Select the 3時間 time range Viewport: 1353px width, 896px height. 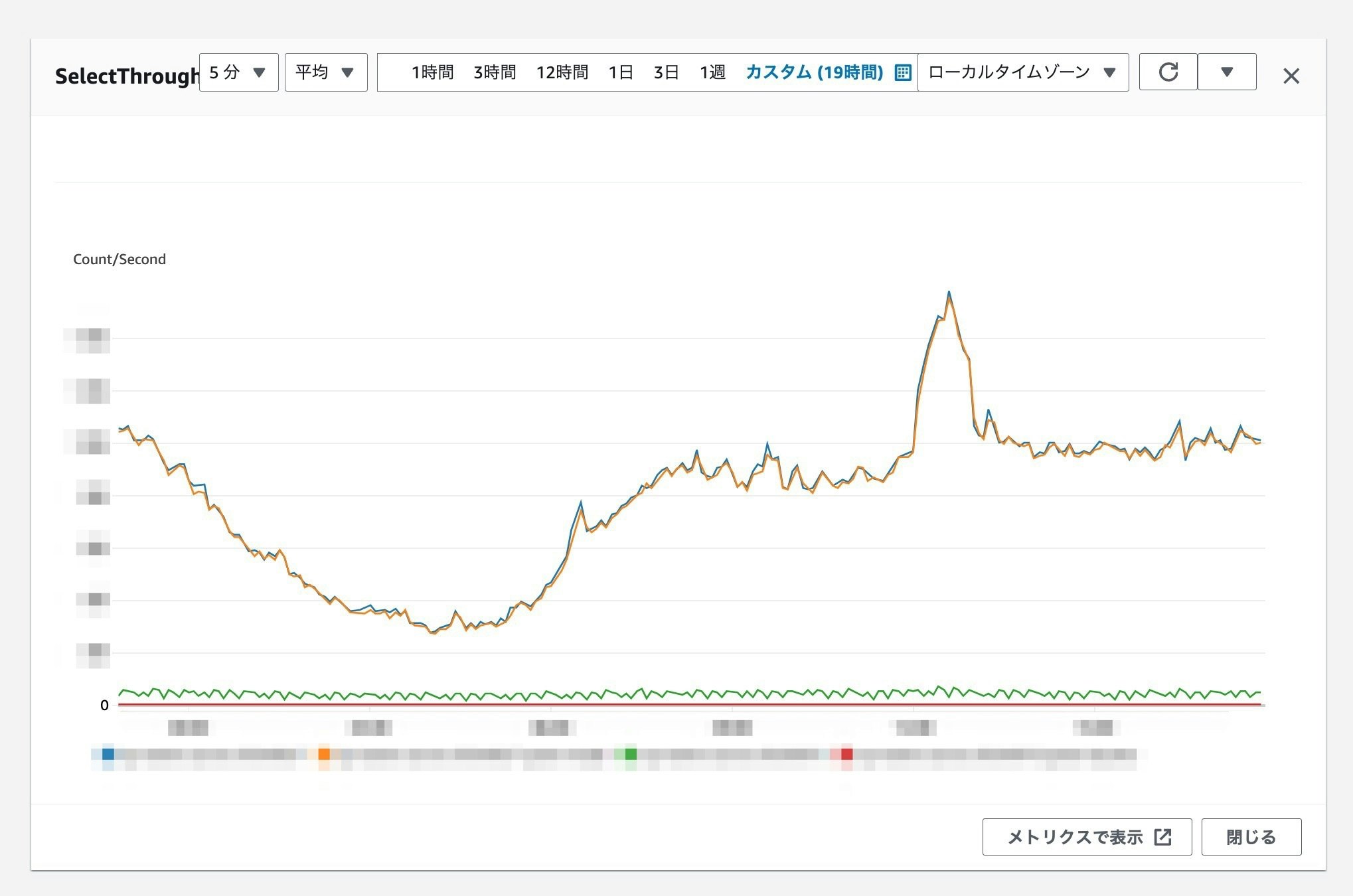pos(495,72)
